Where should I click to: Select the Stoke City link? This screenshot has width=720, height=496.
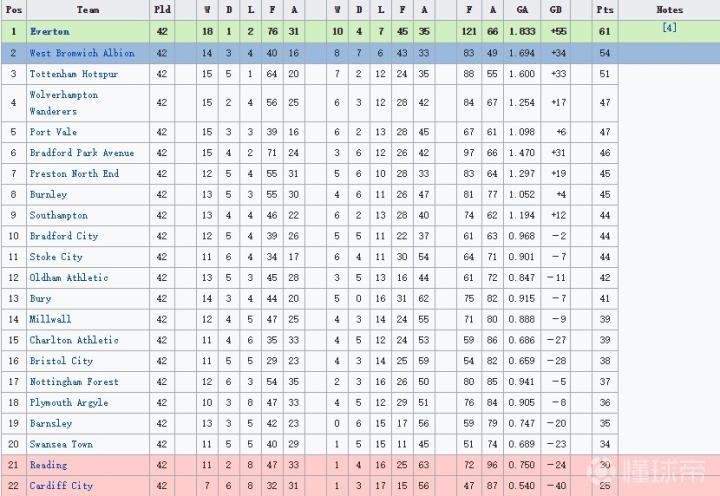(x=56, y=257)
